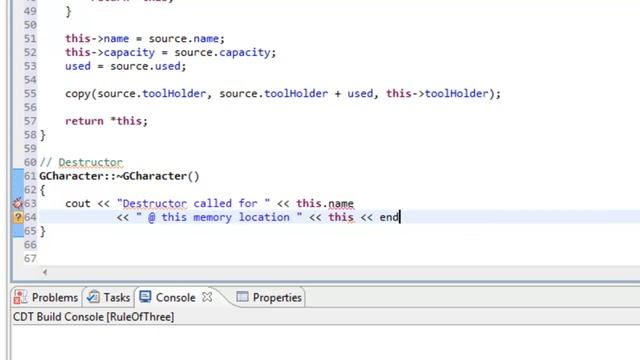
Task: Click the editor horizontal scroll left arrow
Action: point(45,272)
